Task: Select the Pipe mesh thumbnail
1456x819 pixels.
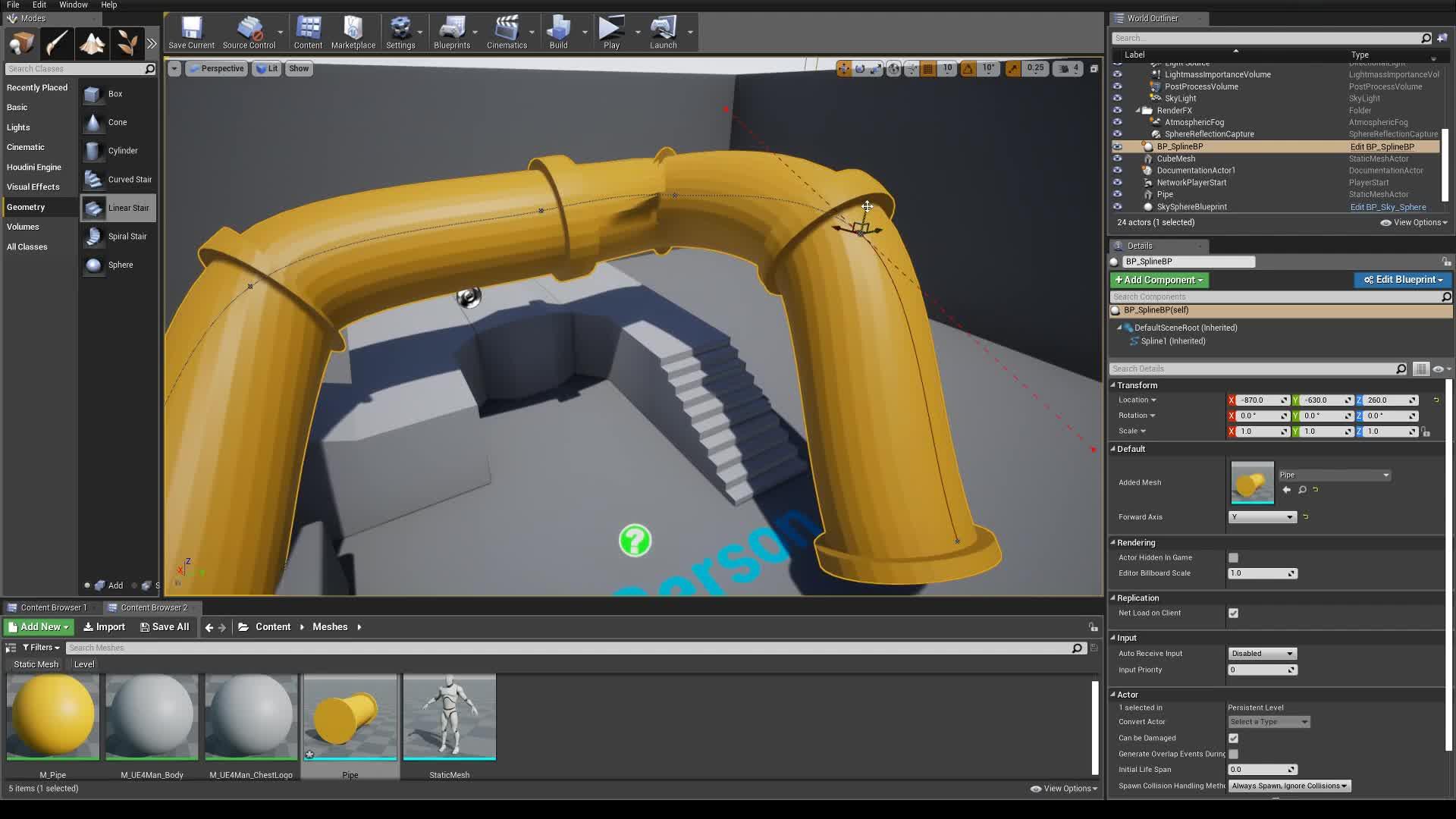Action: pyautogui.click(x=350, y=715)
